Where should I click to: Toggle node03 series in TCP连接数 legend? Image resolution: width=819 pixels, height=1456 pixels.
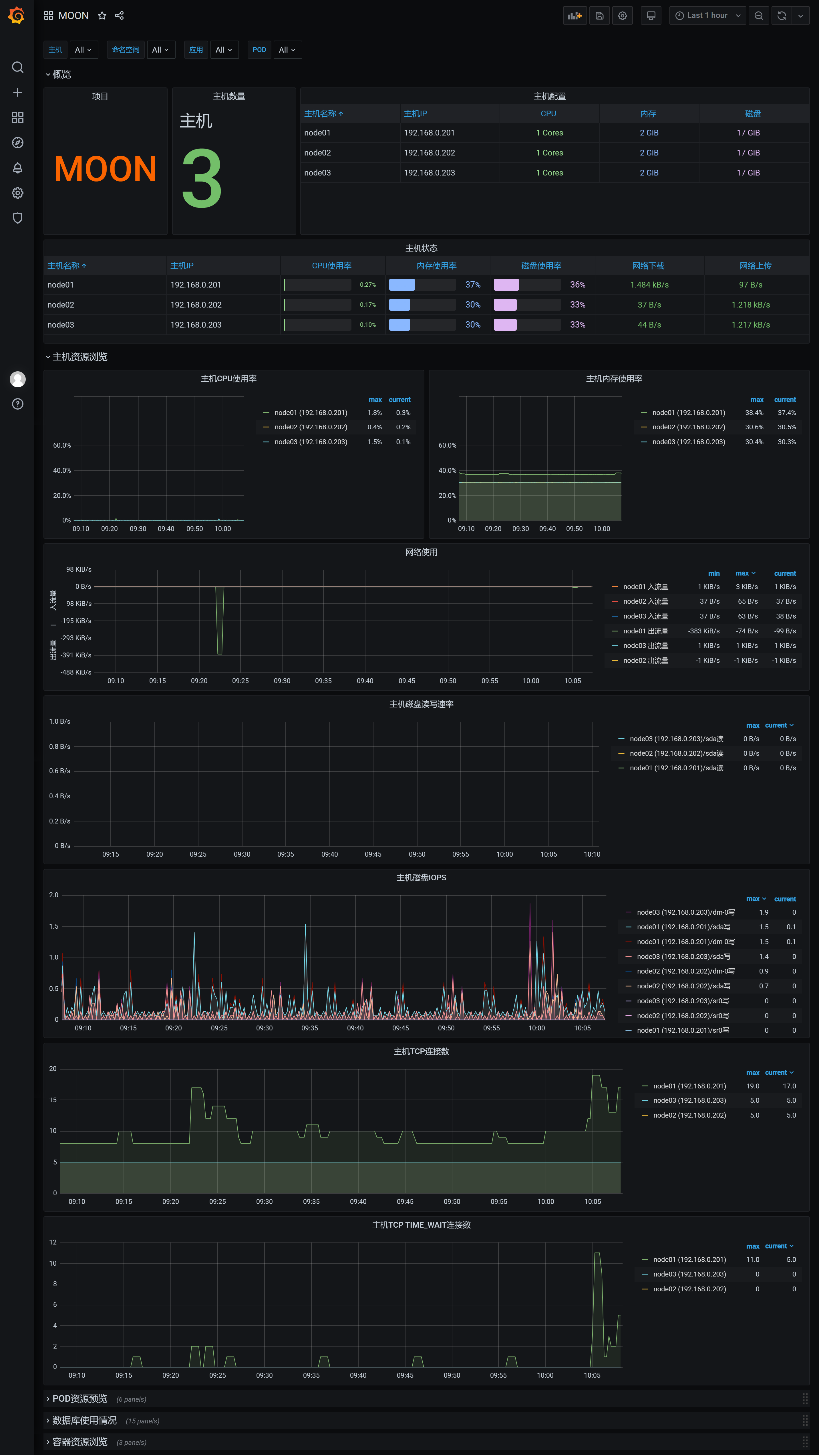pyautogui.click(x=689, y=1100)
